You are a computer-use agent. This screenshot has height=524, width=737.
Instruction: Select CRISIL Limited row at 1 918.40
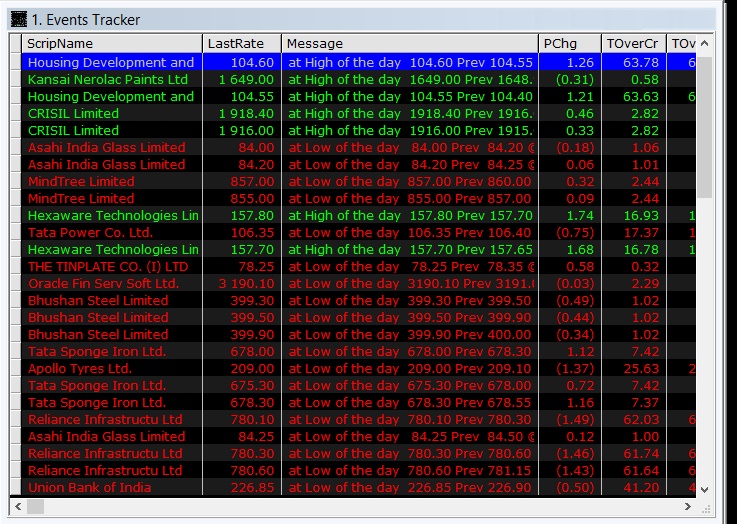(358, 113)
